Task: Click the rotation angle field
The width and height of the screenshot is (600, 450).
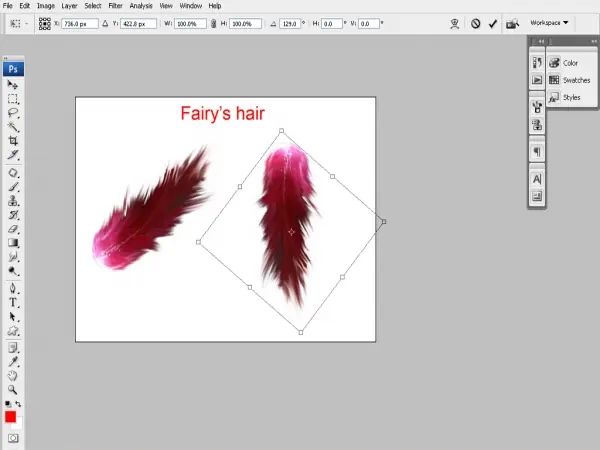Action: click(290, 24)
